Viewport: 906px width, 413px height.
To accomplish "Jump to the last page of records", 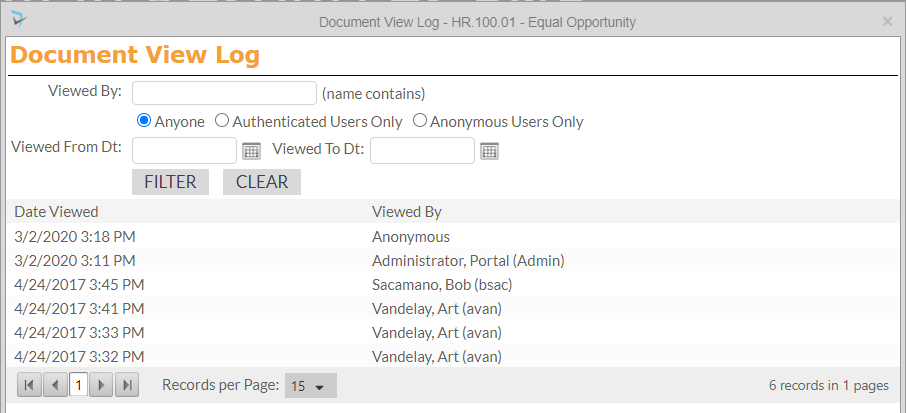I will tap(127, 385).
